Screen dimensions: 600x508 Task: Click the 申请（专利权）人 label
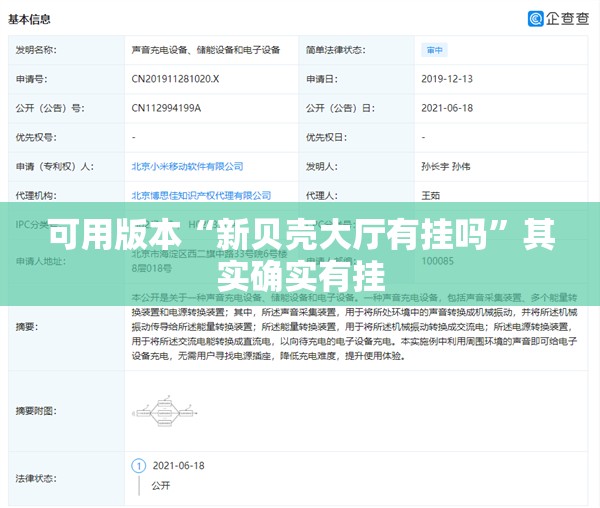(55, 166)
